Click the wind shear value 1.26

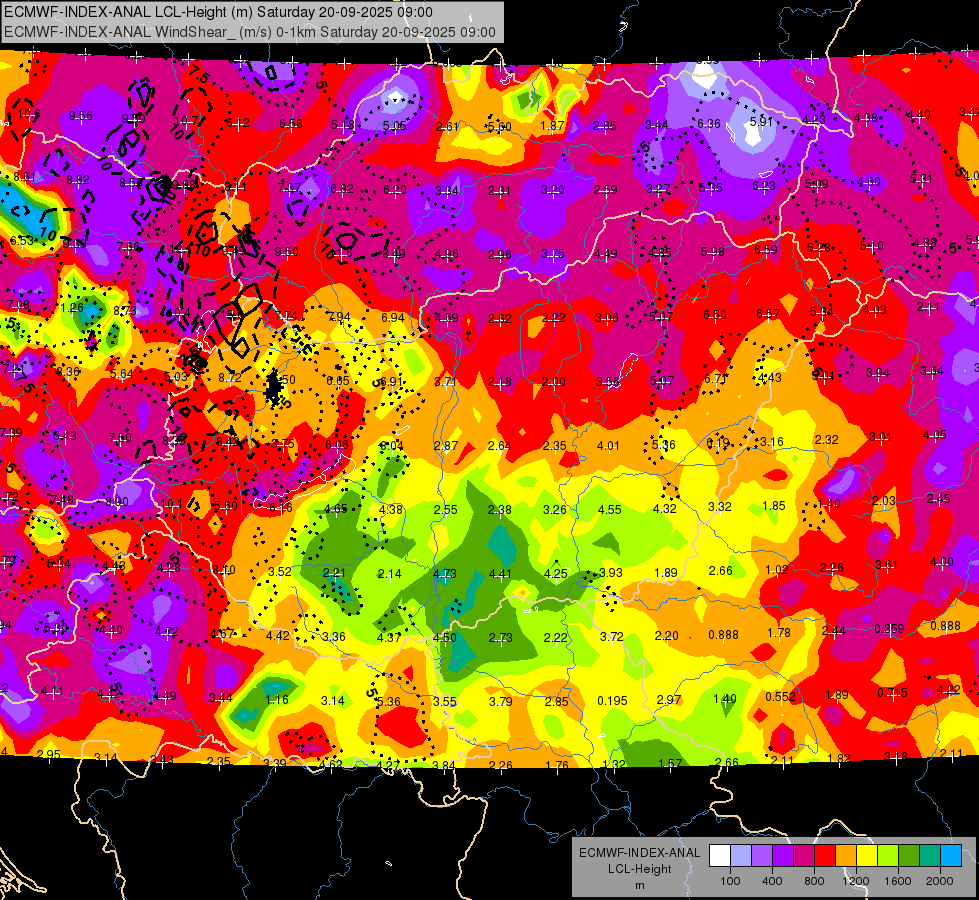72,307
